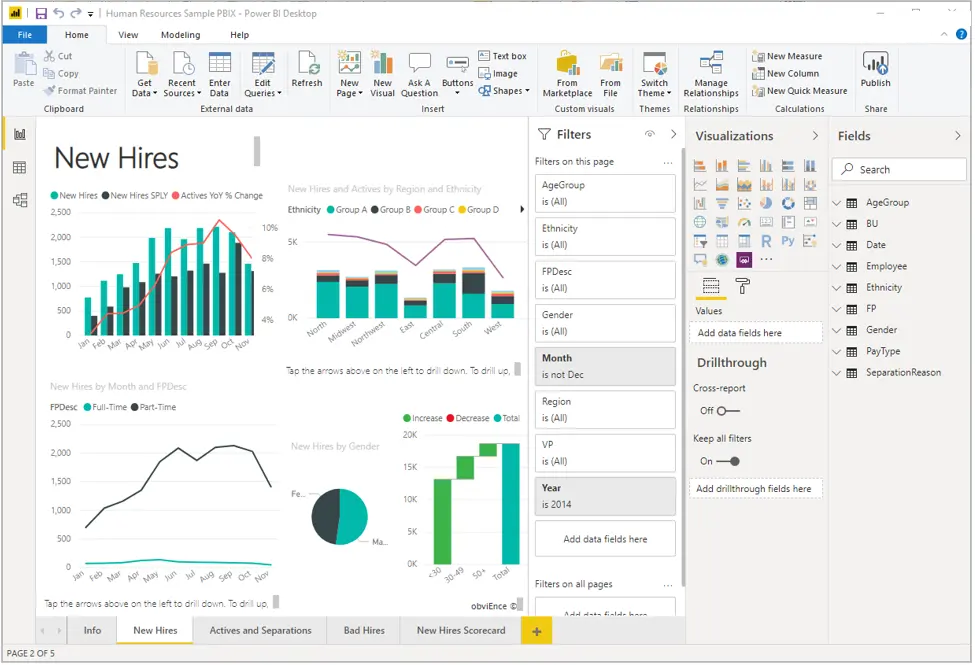Toggle the Filters pane eye visibility icon

pyautogui.click(x=650, y=134)
